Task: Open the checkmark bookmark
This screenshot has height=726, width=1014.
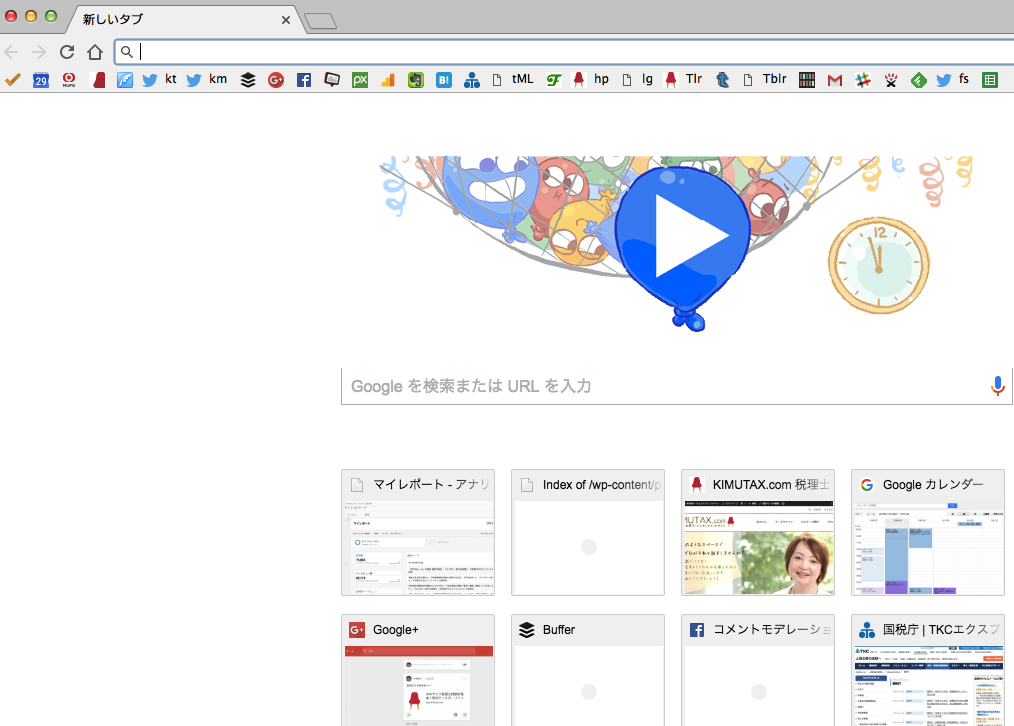Action: pyautogui.click(x=13, y=80)
